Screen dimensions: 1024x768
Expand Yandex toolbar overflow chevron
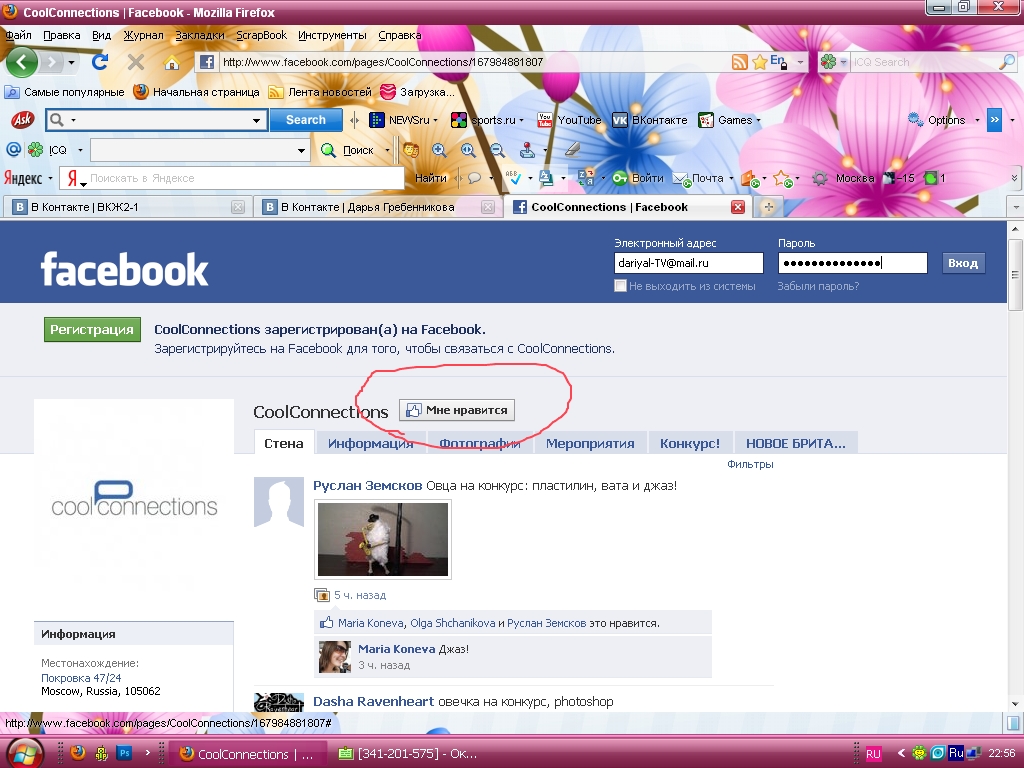(x=1014, y=178)
